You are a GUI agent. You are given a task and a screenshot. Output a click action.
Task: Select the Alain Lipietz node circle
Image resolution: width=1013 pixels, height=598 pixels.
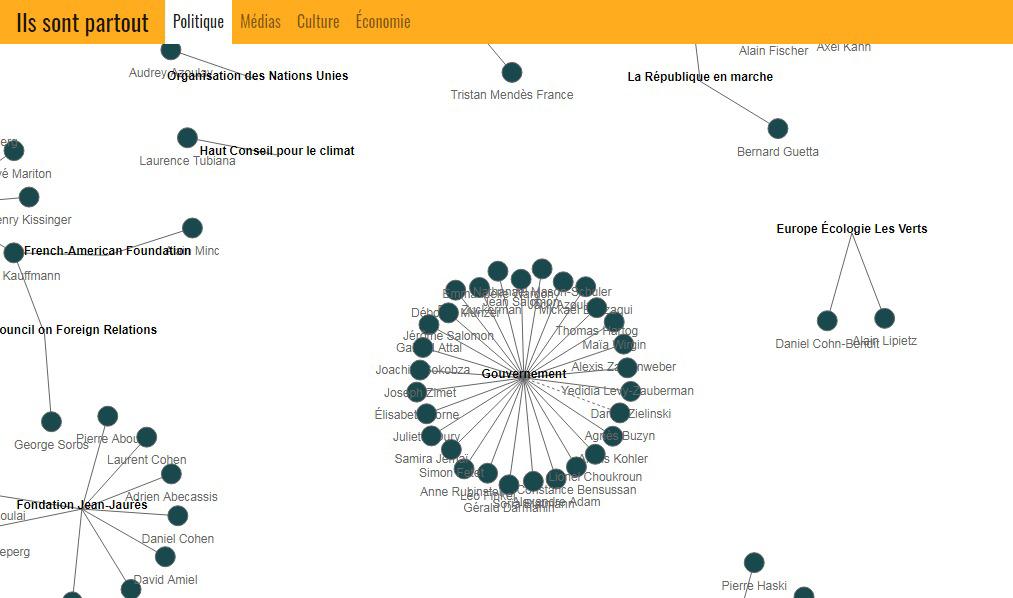[x=884, y=318]
